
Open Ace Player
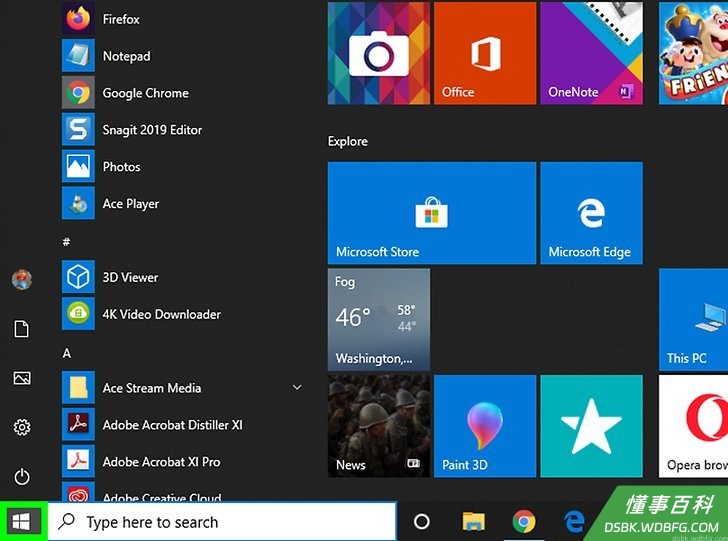click(x=183, y=203)
